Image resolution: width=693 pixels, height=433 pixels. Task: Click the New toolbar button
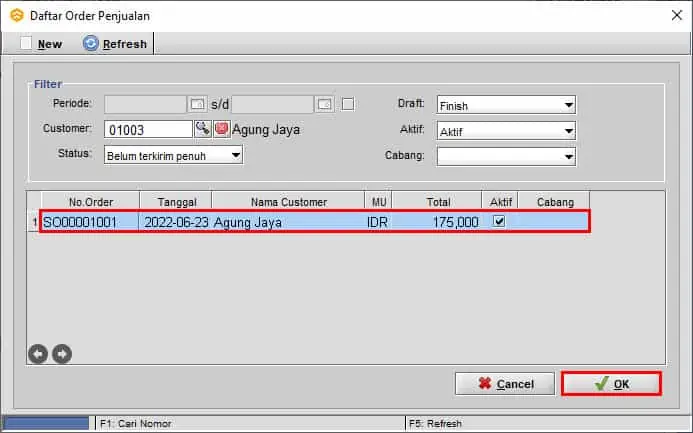(x=42, y=44)
